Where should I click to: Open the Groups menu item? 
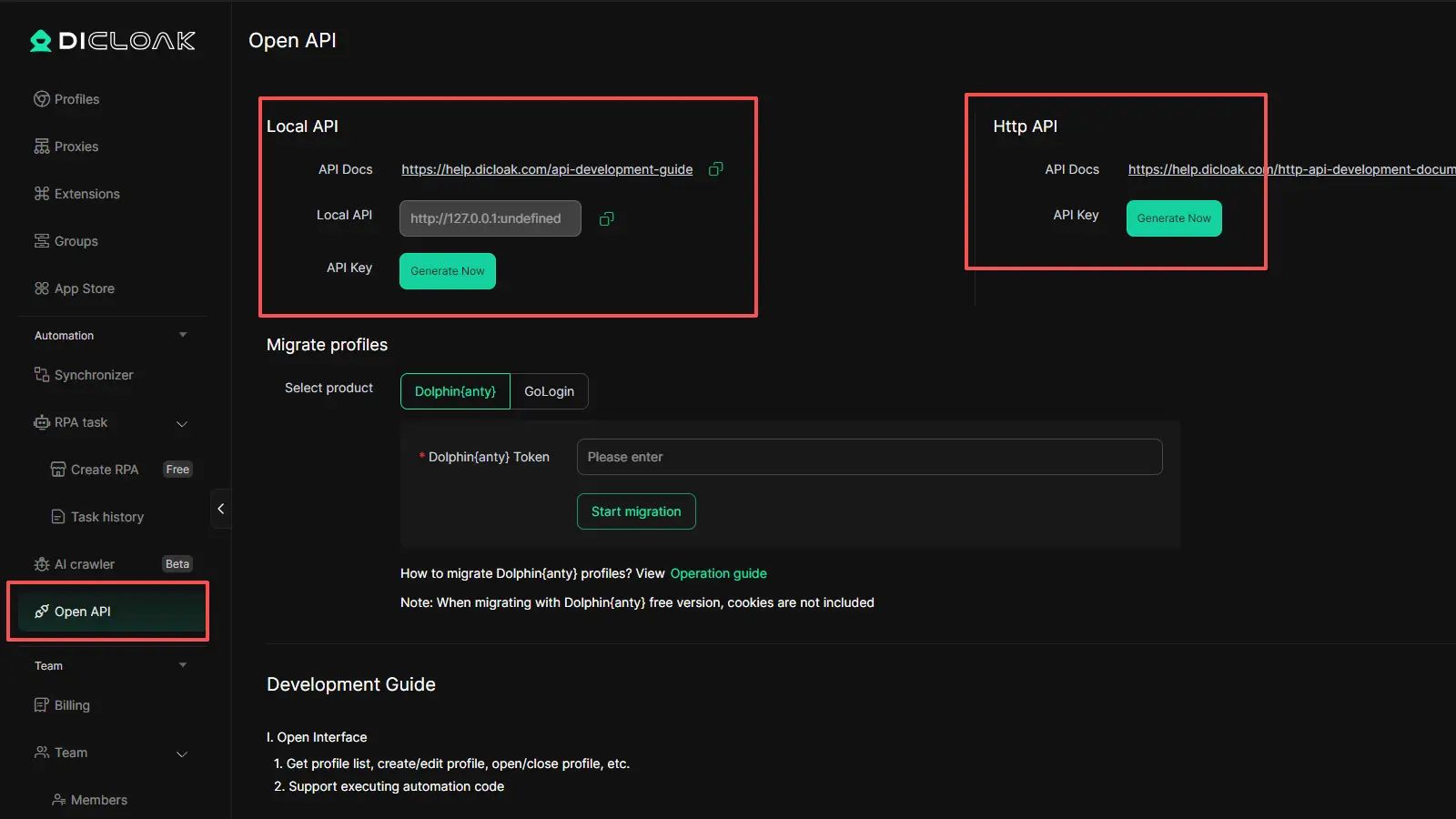coord(76,241)
